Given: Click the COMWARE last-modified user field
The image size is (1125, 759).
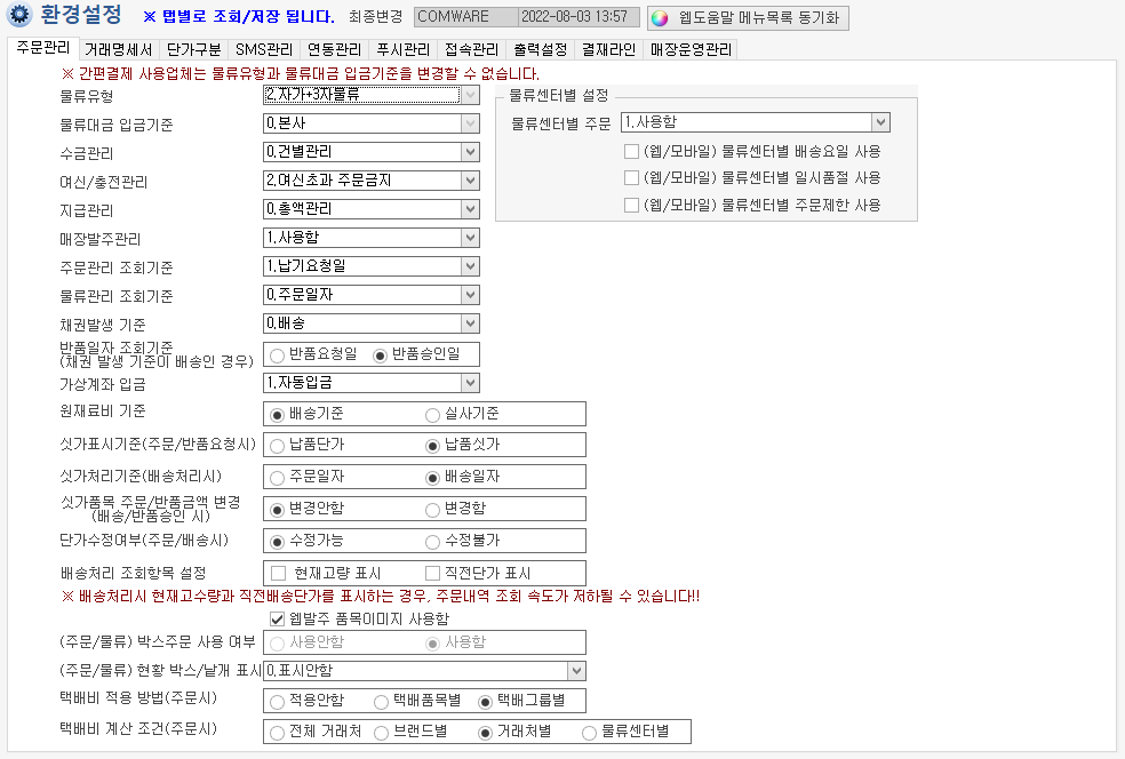Looking at the screenshot, I should click(x=466, y=16).
